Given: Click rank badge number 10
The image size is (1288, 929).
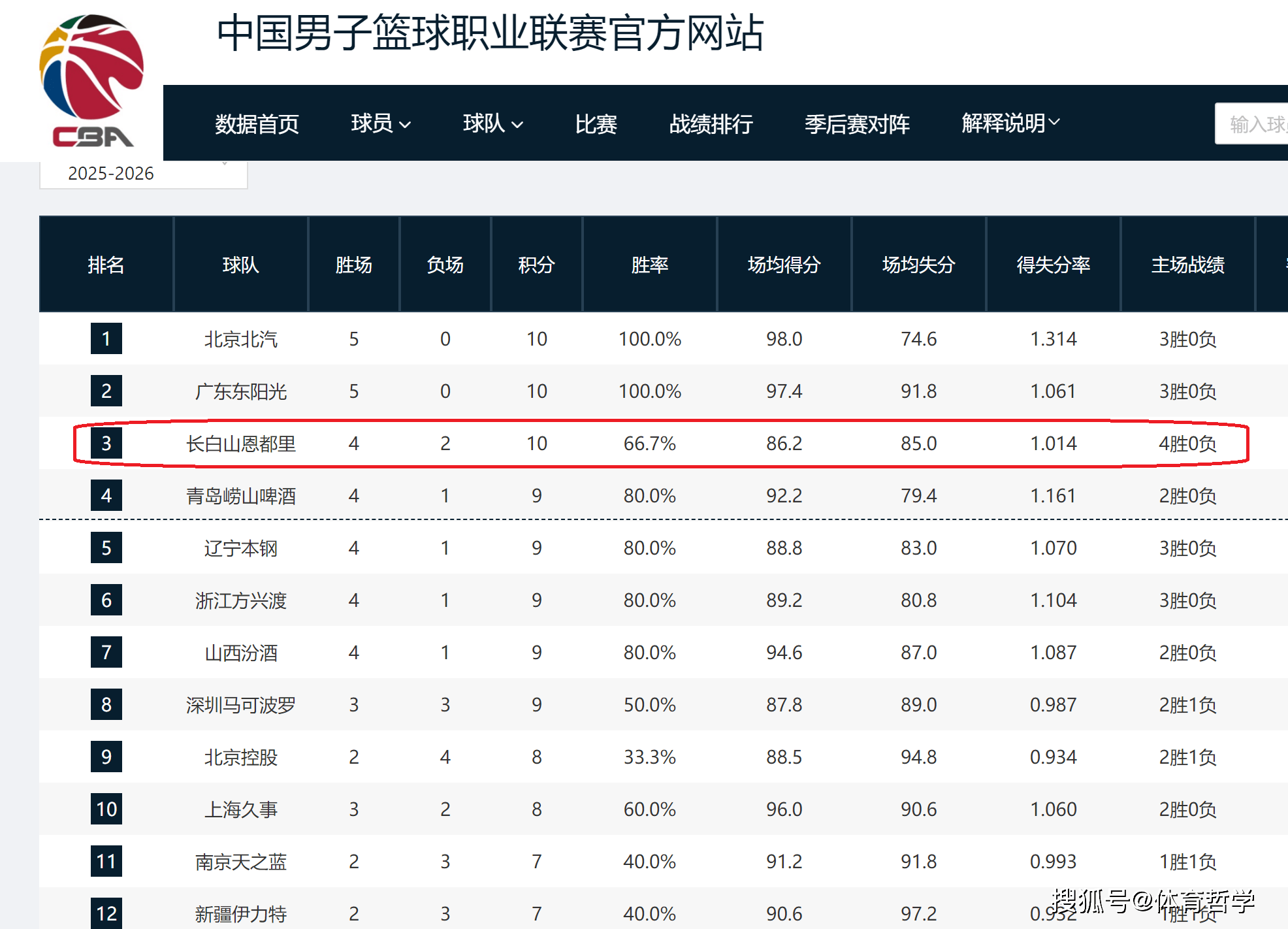Looking at the screenshot, I should (106, 809).
